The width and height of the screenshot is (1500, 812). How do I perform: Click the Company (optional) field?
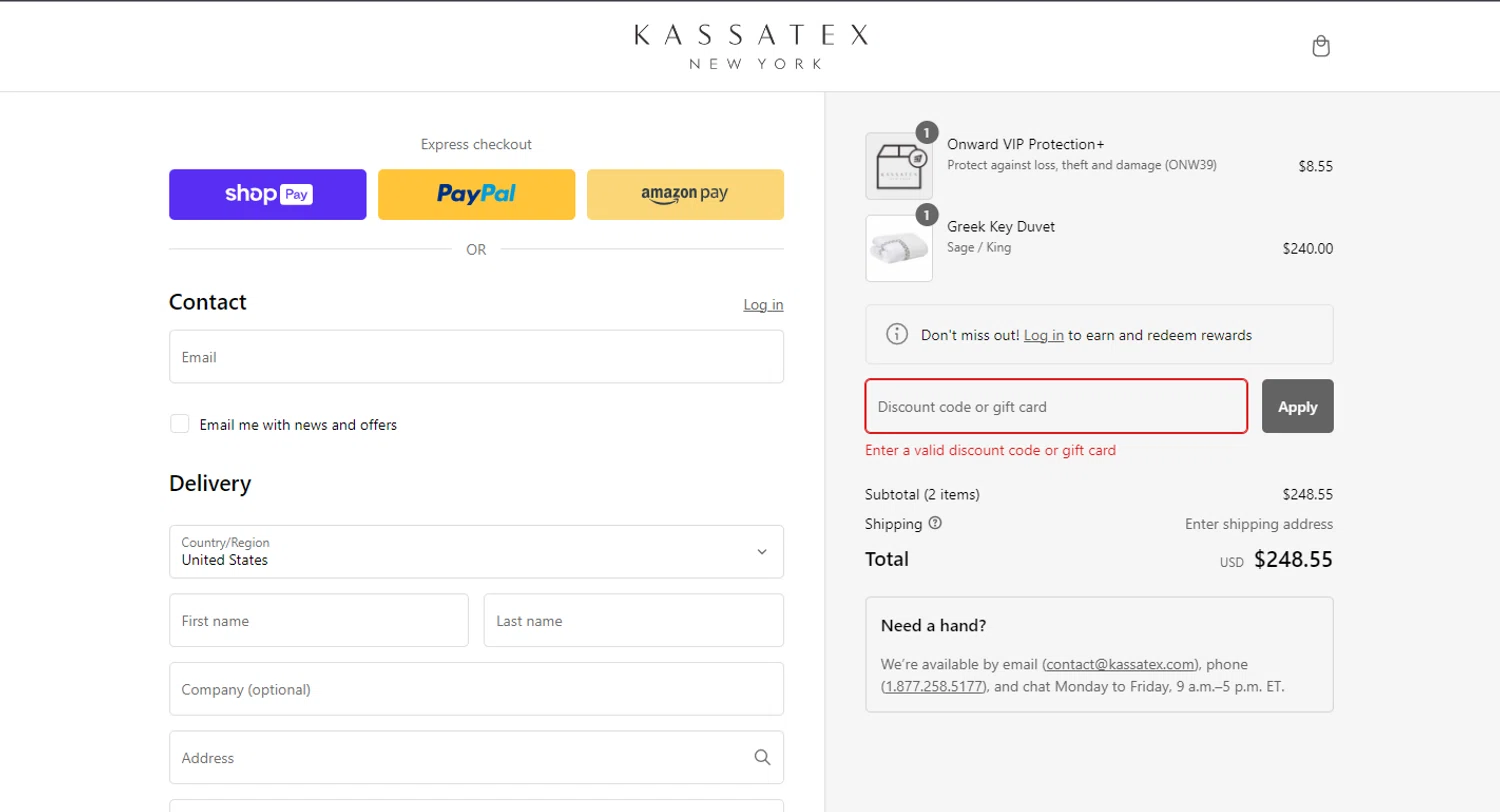tap(476, 689)
